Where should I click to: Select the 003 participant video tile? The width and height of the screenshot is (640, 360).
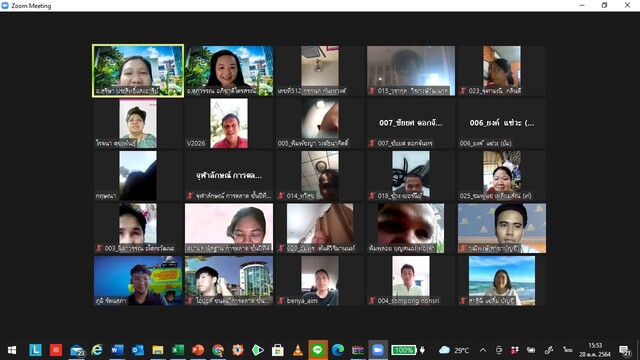138,228
